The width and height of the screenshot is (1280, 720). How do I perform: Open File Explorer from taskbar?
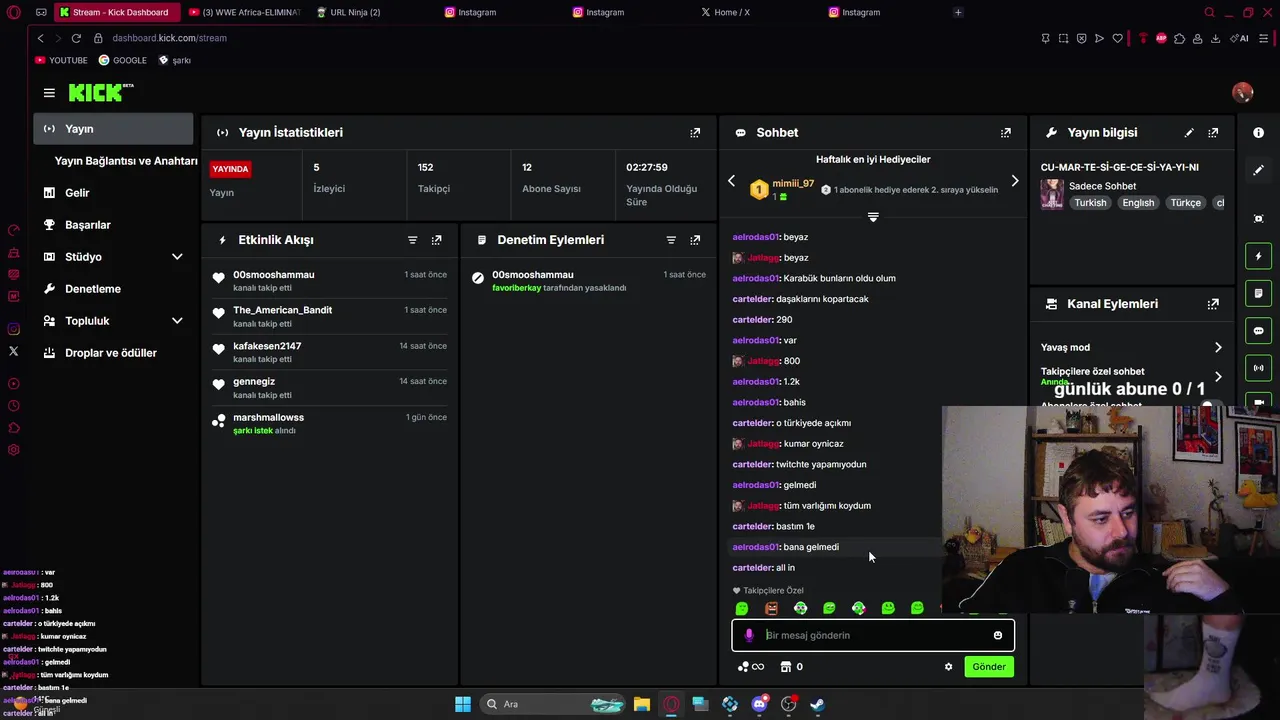point(641,704)
